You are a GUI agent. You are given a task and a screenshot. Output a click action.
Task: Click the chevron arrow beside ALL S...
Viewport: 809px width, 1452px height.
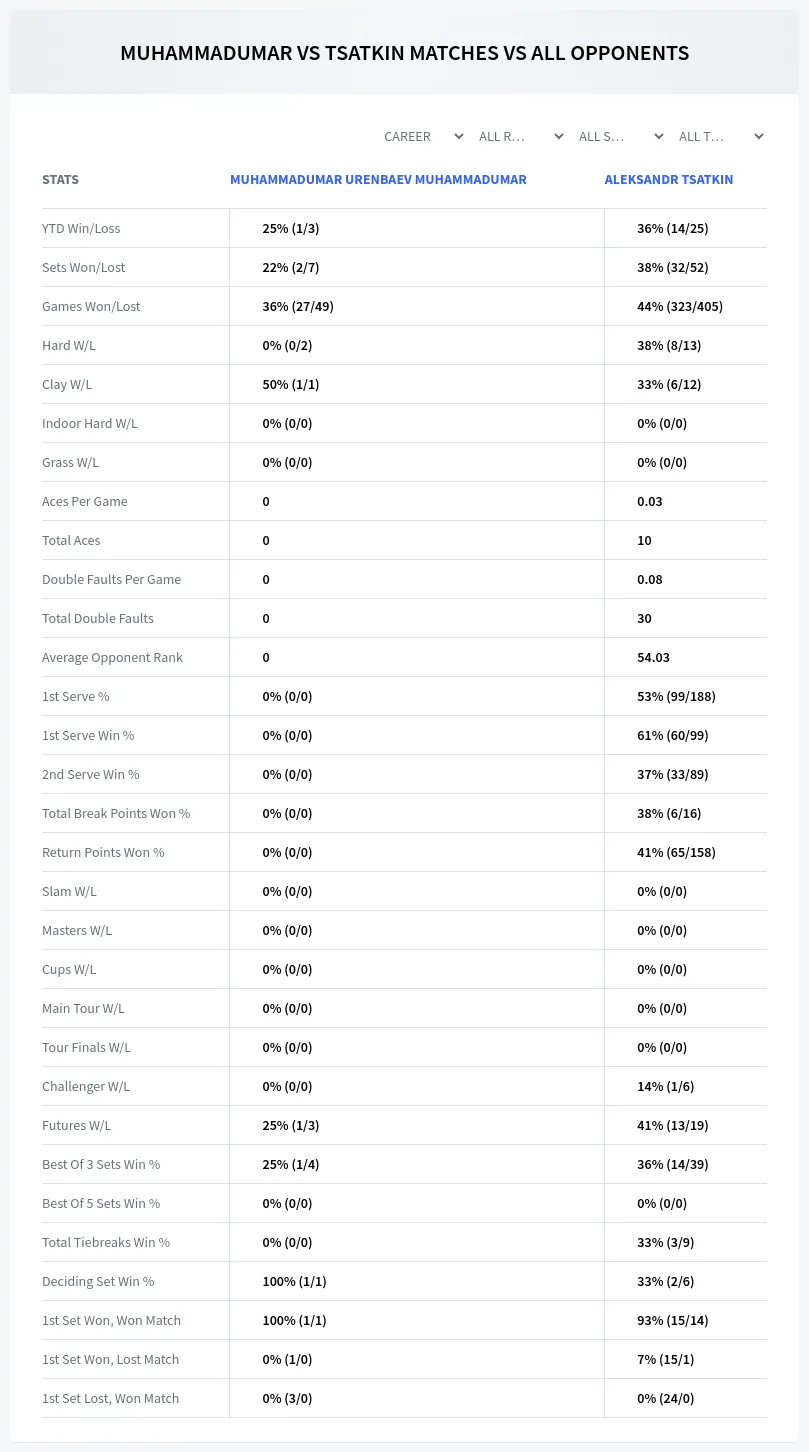coord(659,136)
